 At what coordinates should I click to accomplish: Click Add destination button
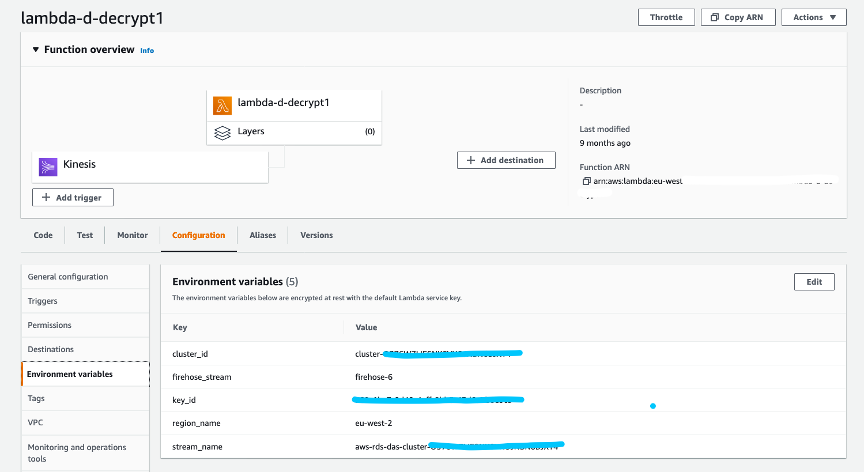506,160
